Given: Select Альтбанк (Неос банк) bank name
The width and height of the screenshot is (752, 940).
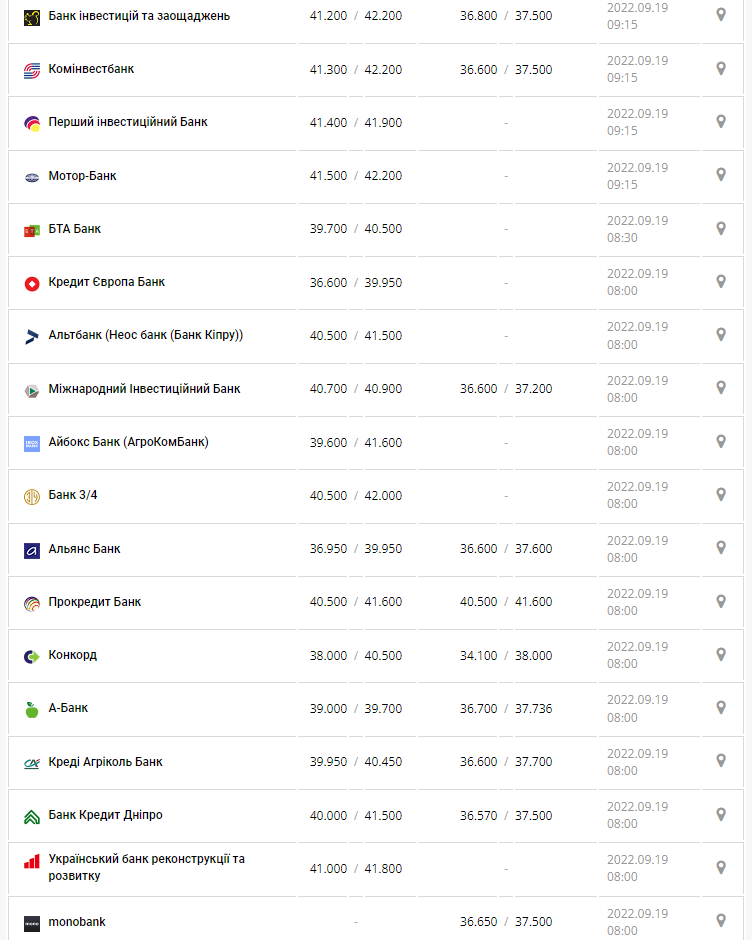Looking at the screenshot, I should point(146,335).
